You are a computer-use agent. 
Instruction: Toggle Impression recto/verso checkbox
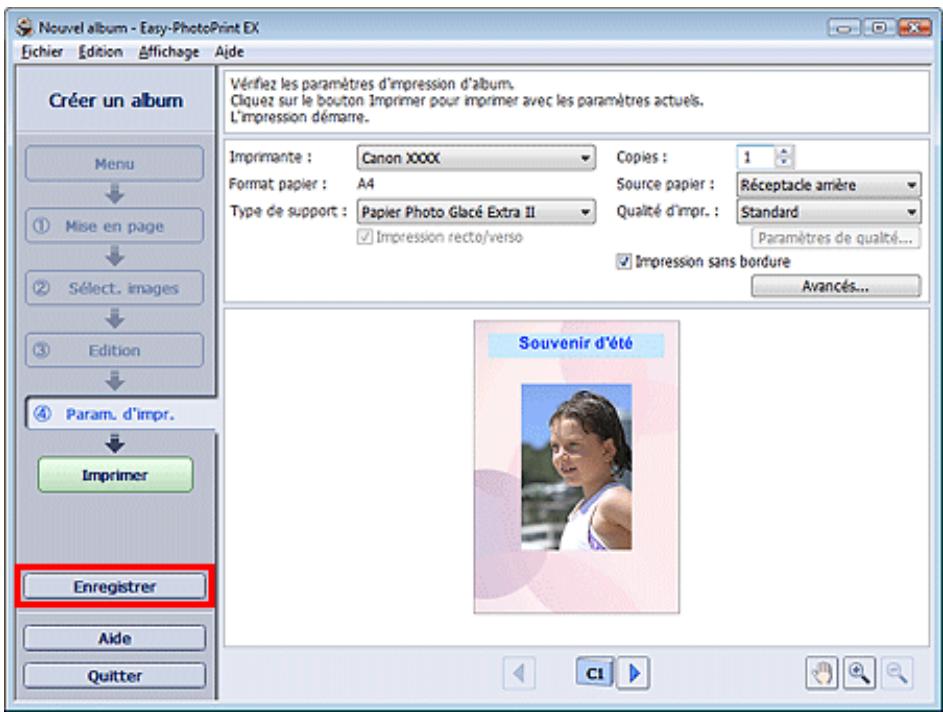(x=364, y=237)
